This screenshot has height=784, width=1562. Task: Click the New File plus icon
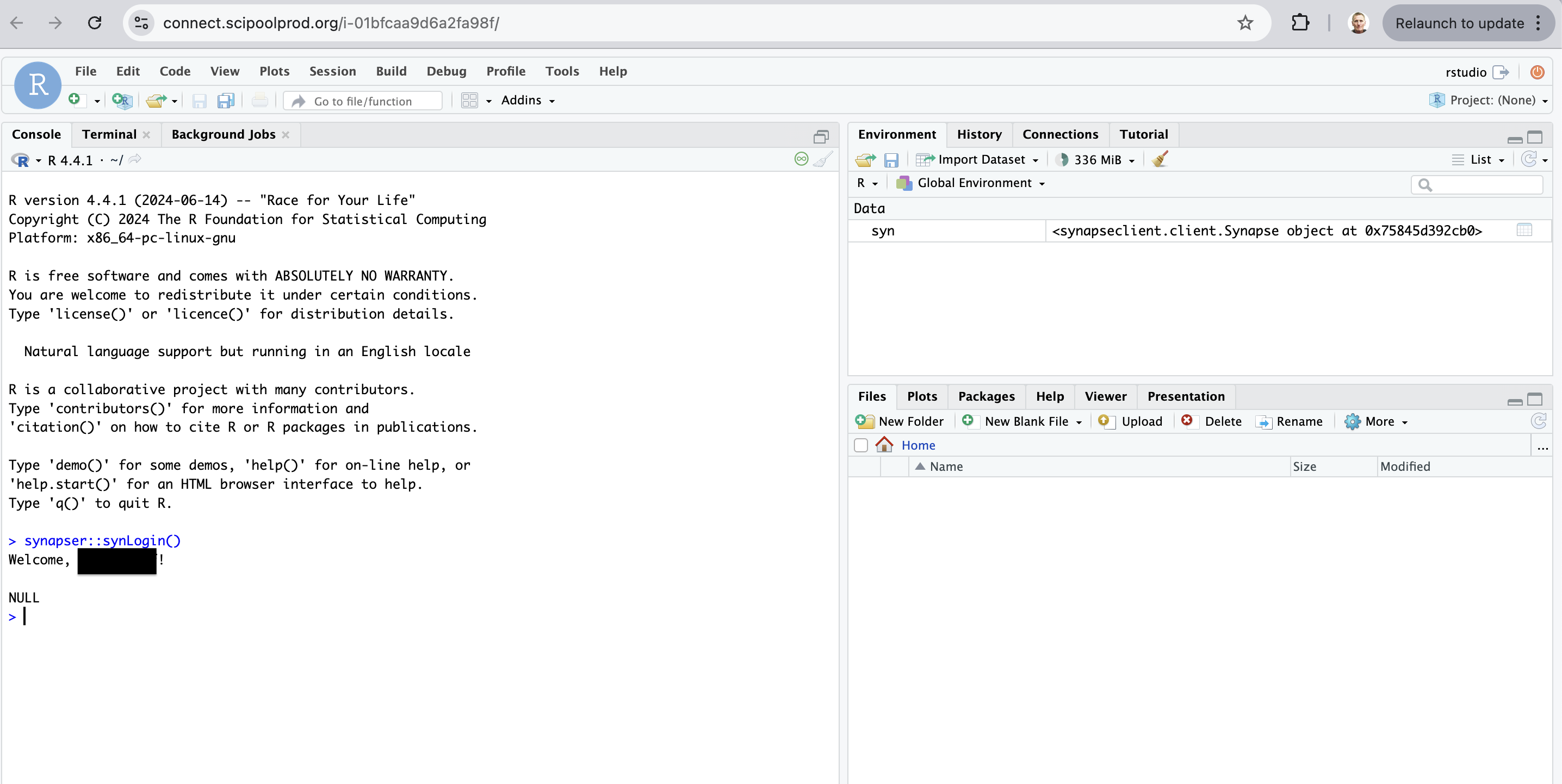75,99
